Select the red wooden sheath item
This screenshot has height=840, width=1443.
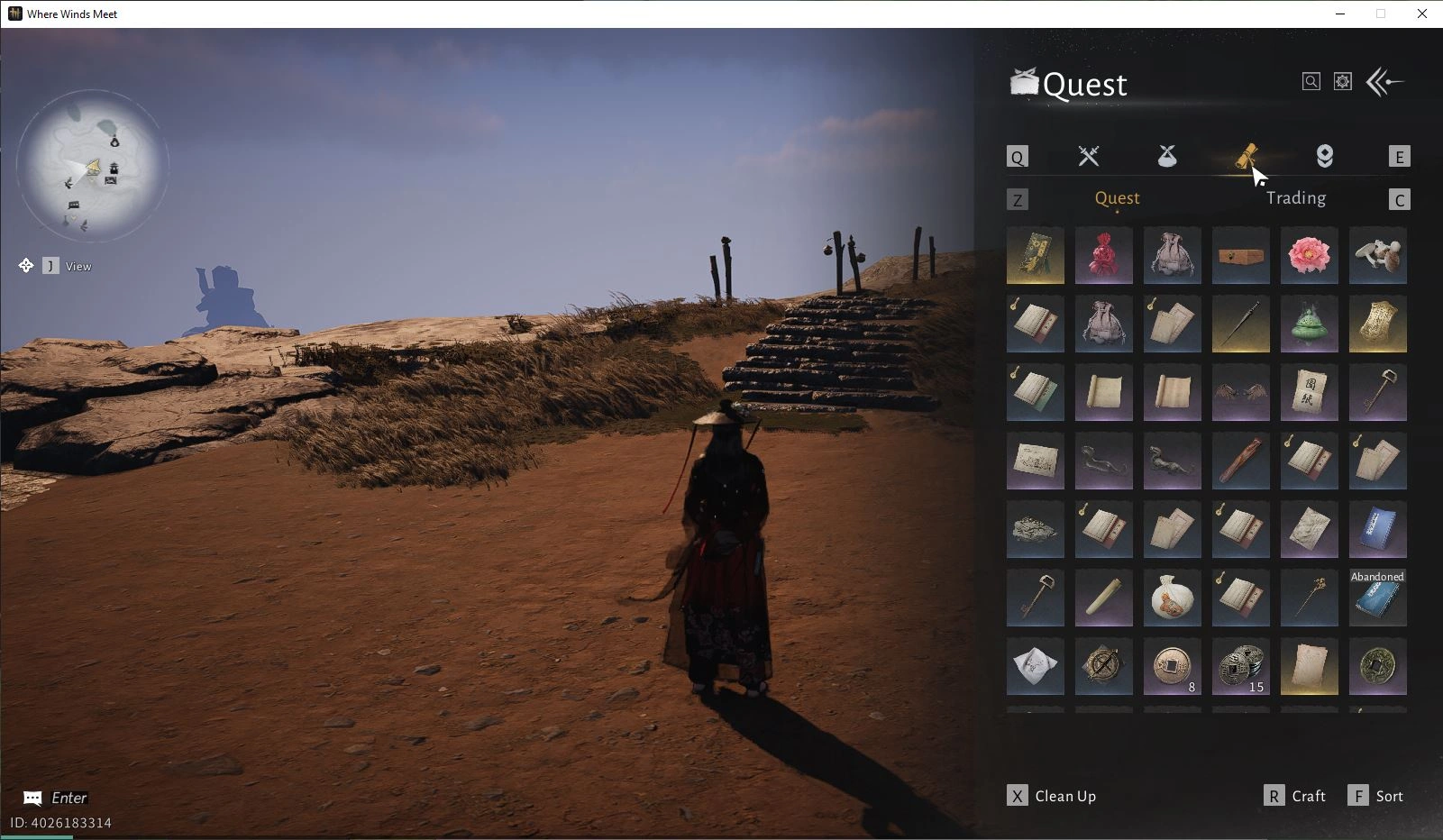(x=1240, y=461)
